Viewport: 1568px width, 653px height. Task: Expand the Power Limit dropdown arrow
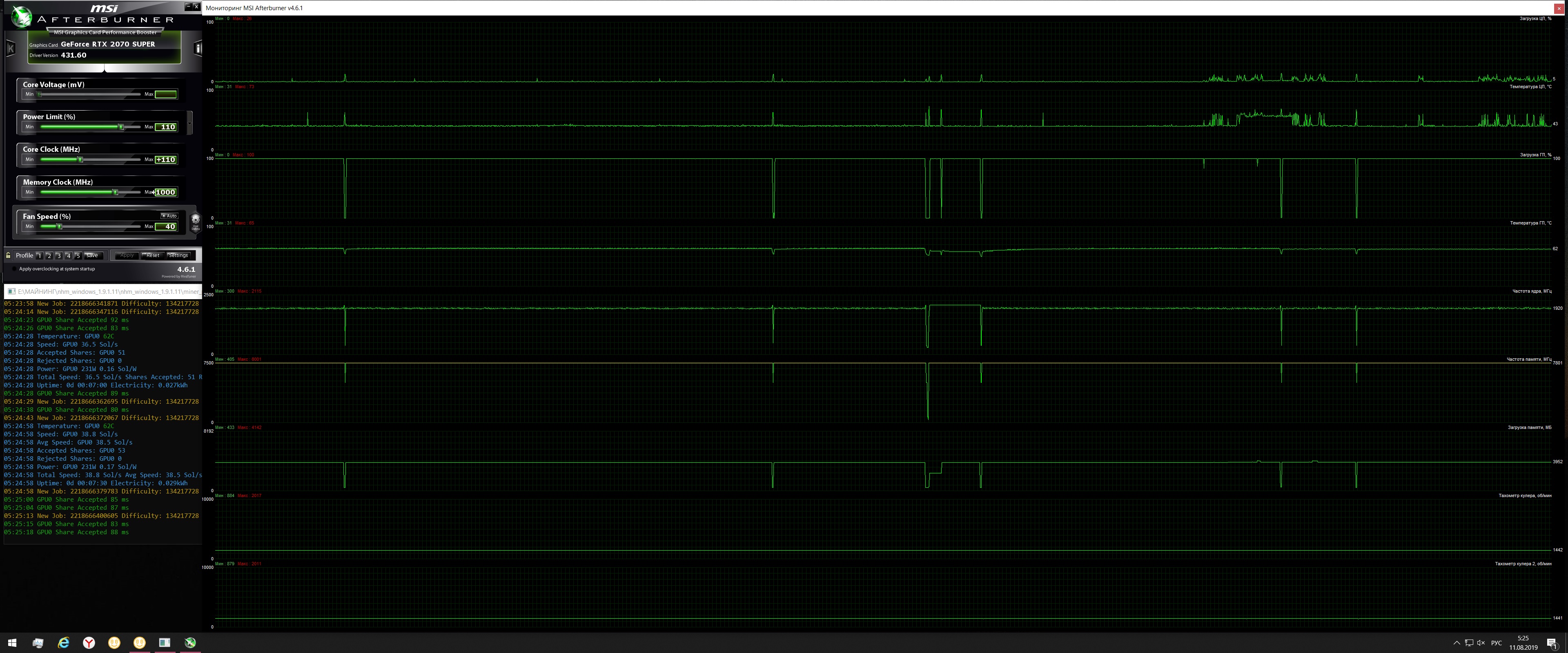click(189, 124)
